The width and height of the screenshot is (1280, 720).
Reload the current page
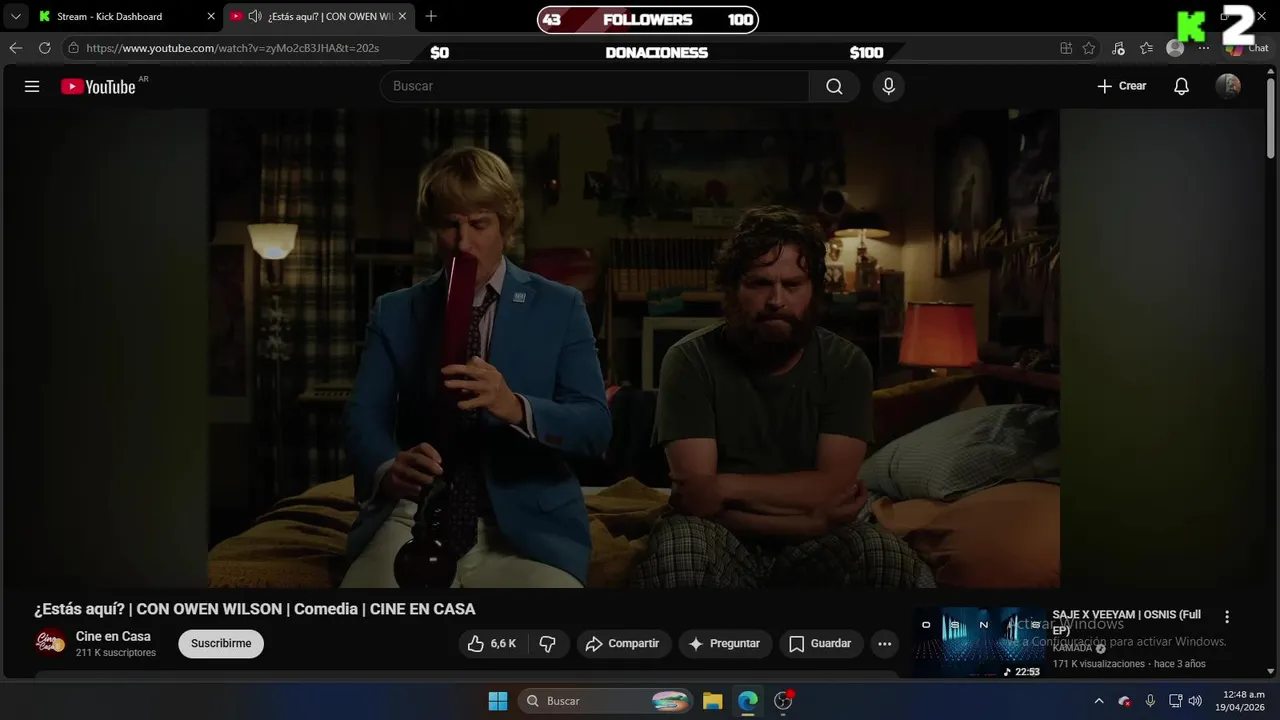(x=44, y=48)
